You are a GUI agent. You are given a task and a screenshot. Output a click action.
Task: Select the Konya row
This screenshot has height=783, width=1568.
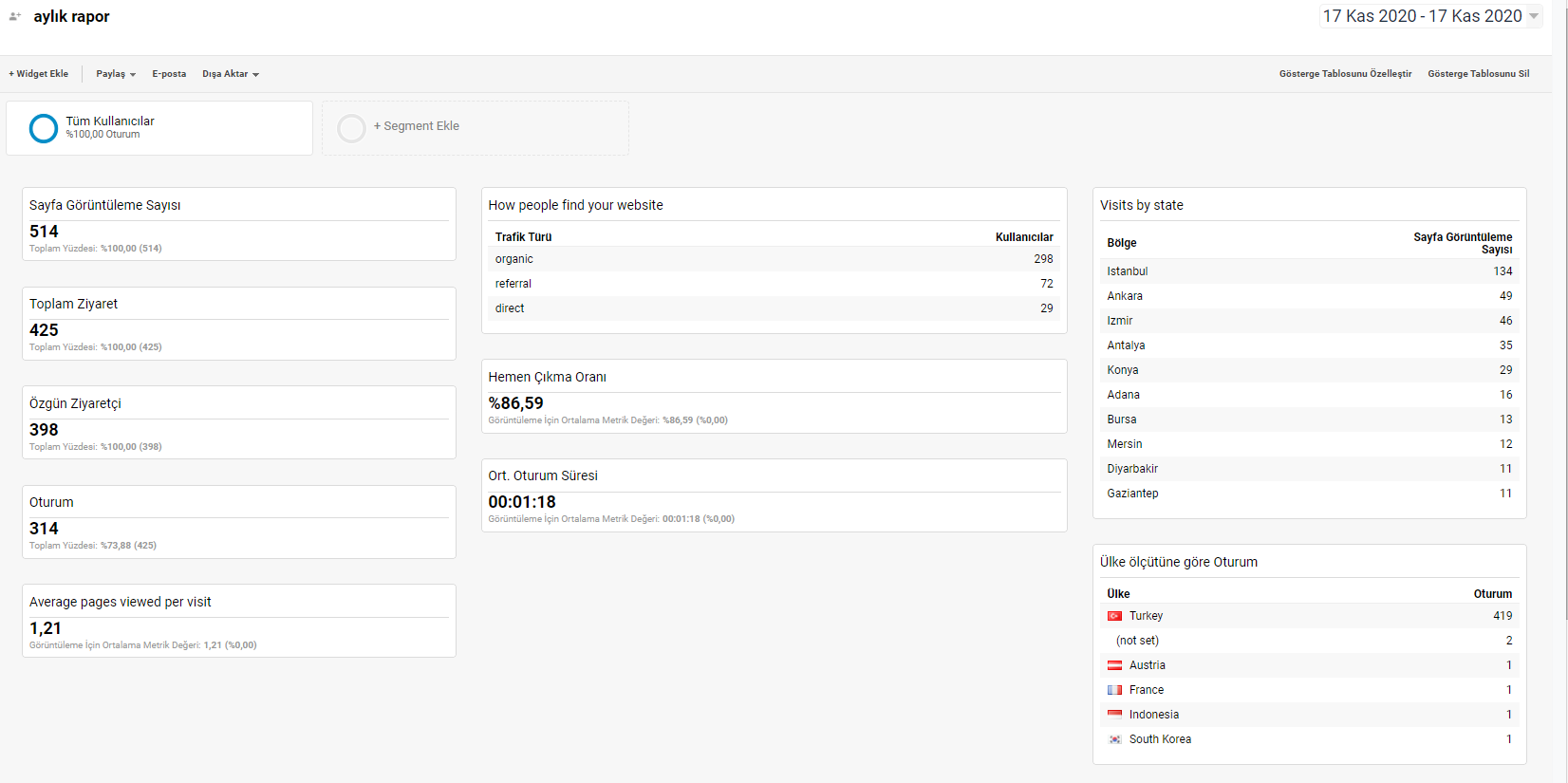[x=1310, y=370]
